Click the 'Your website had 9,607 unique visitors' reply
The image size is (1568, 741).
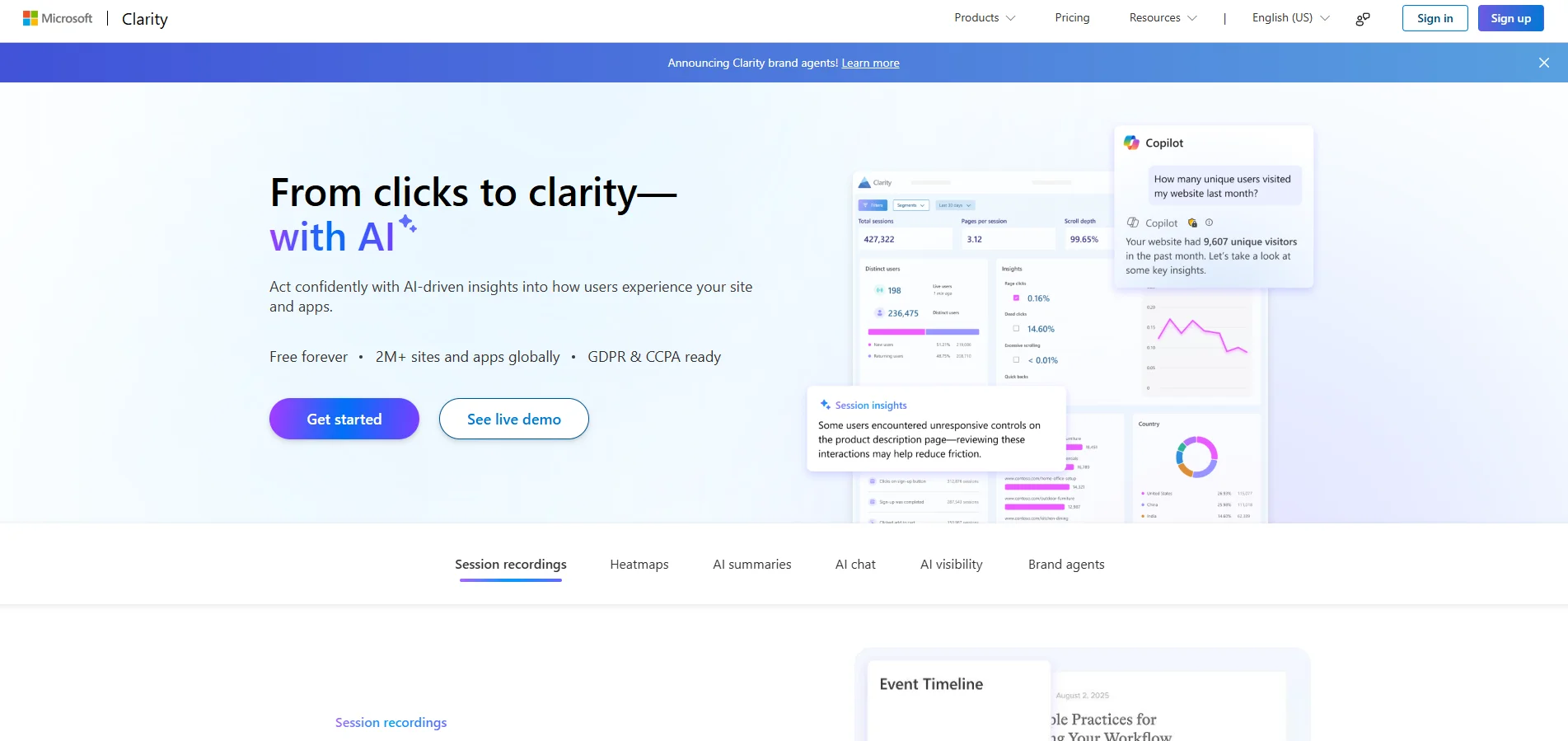(1211, 256)
